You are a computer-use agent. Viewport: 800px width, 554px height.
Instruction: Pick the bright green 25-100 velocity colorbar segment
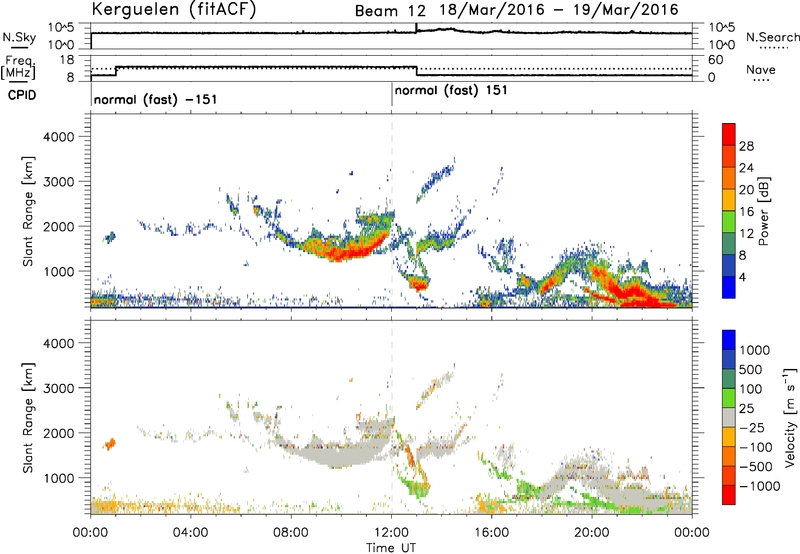click(729, 398)
